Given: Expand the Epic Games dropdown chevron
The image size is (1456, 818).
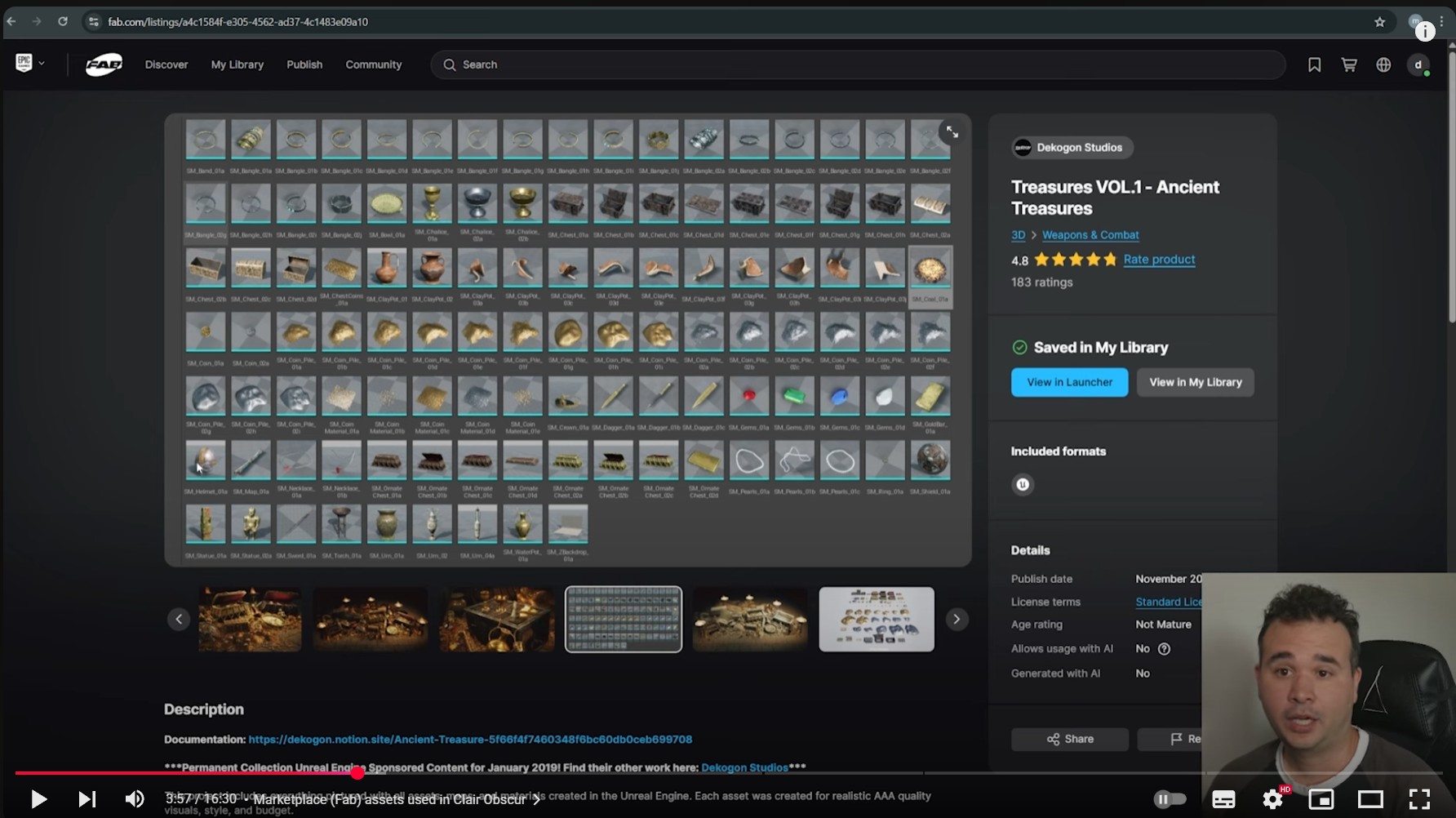Looking at the screenshot, I should (42, 64).
